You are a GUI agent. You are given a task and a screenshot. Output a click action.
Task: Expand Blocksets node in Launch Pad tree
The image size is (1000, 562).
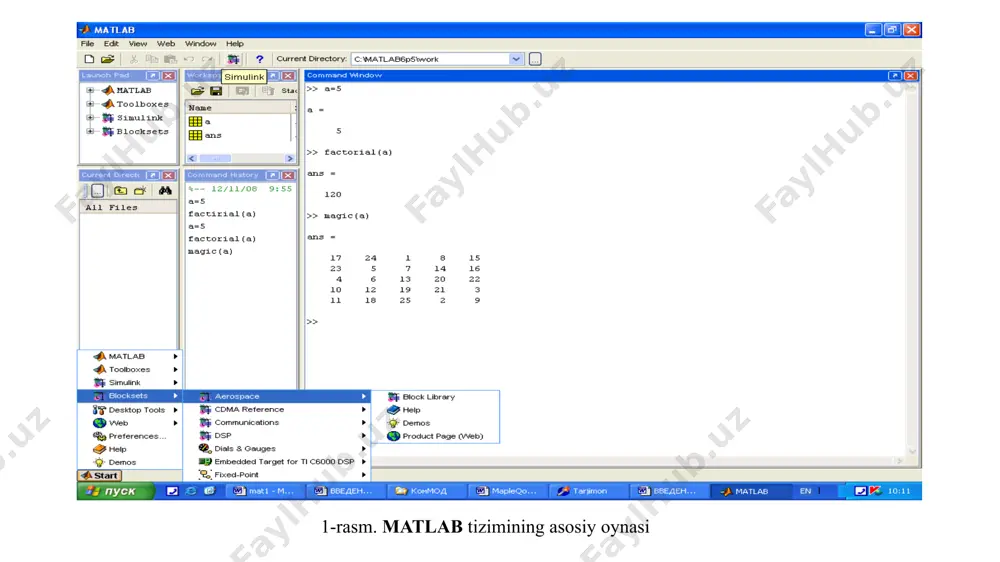(x=90, y=131)
